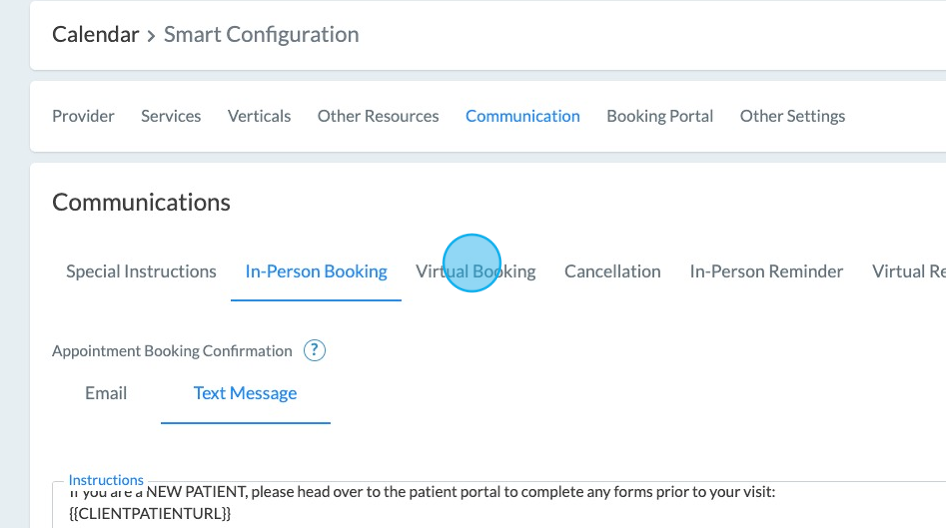Switch to the Services tab

[x=171, y=116]
